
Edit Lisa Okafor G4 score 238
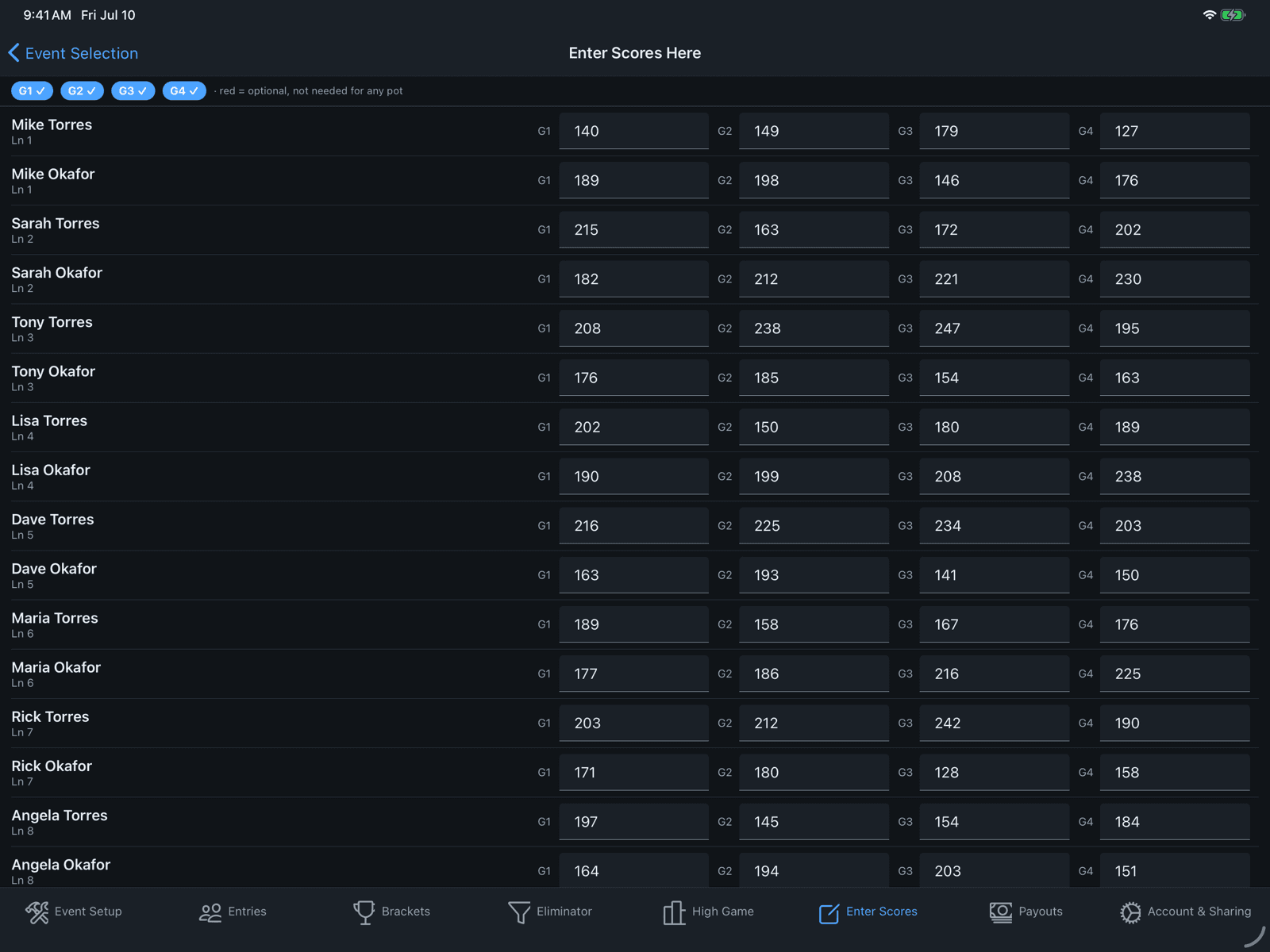[x=1175, y=476]
